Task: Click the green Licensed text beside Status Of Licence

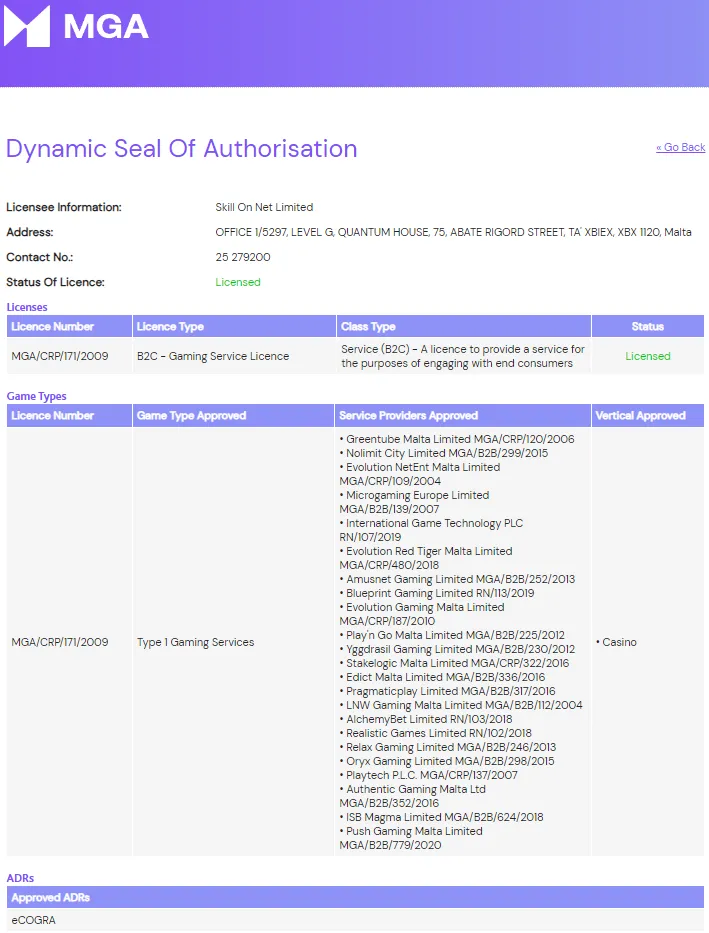Action: tap(238, 282)
